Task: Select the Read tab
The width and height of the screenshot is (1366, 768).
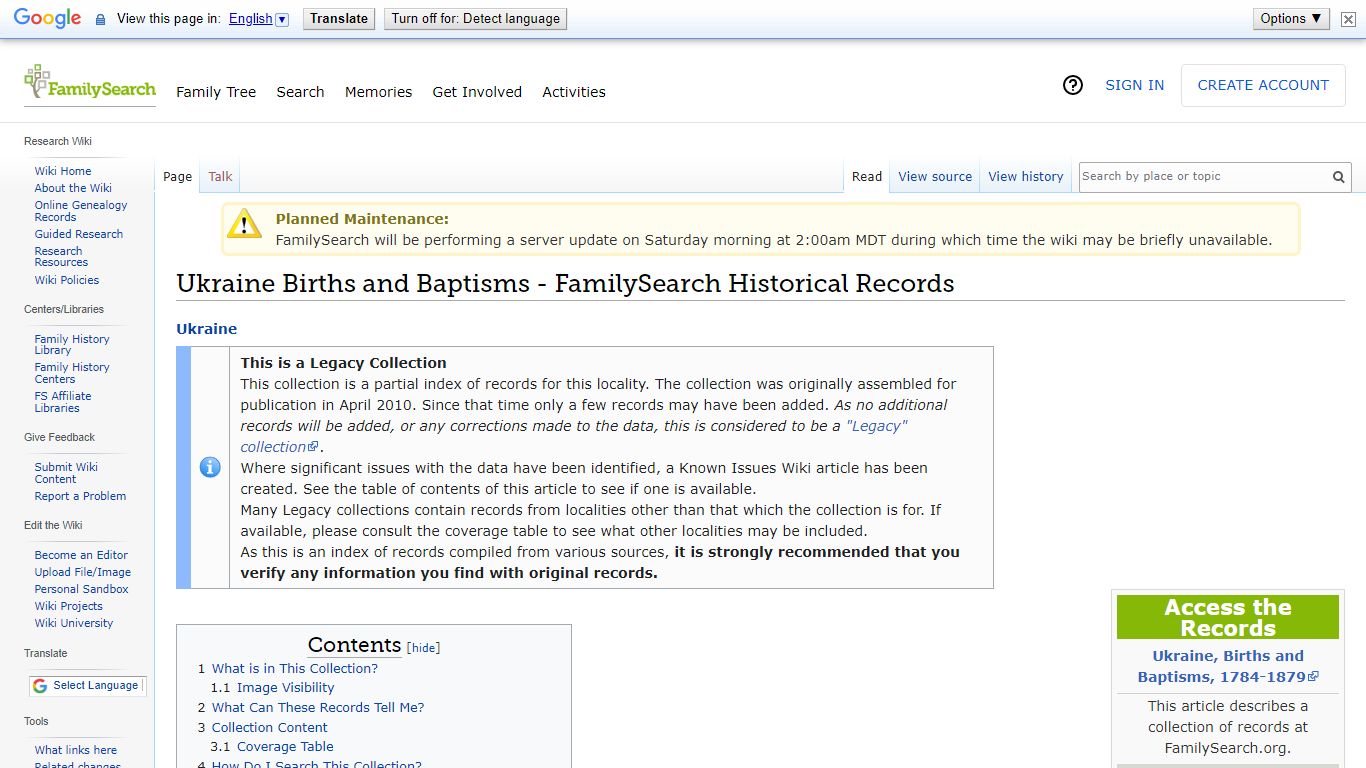Action: click(867, 177)
